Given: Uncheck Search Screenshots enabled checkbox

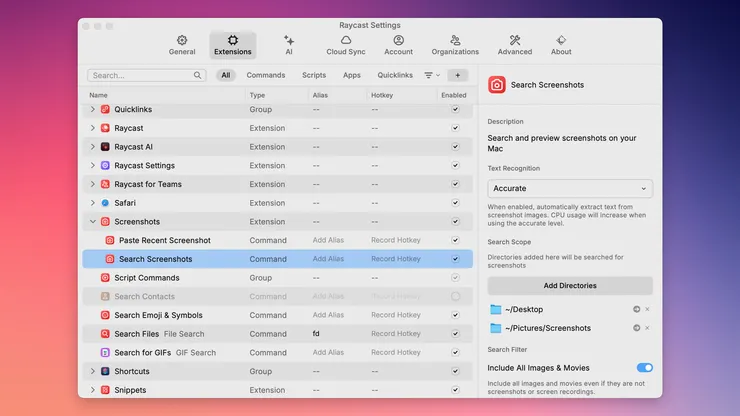Looking at the screenshot, I should click(x=455, y=259).
